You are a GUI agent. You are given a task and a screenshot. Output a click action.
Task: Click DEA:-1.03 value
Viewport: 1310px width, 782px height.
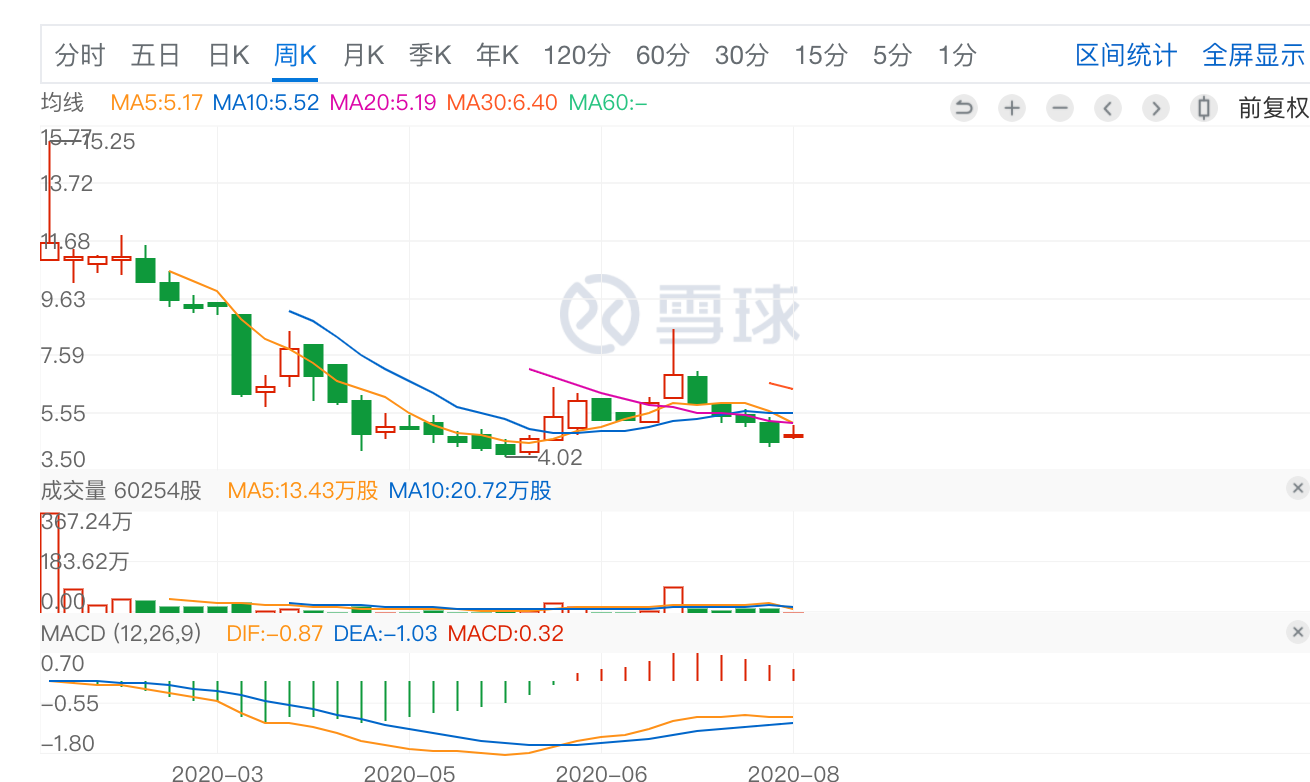pos(385,633)
